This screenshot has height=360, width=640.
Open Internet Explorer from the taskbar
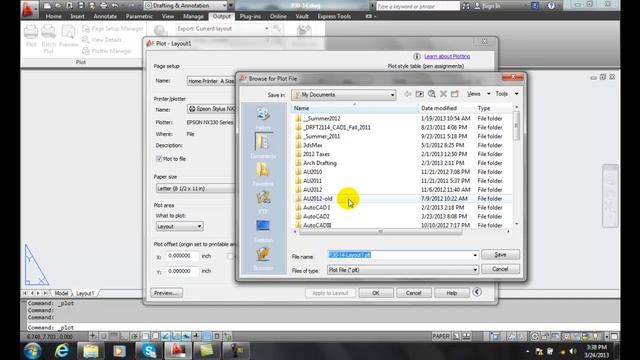[62, 351]
